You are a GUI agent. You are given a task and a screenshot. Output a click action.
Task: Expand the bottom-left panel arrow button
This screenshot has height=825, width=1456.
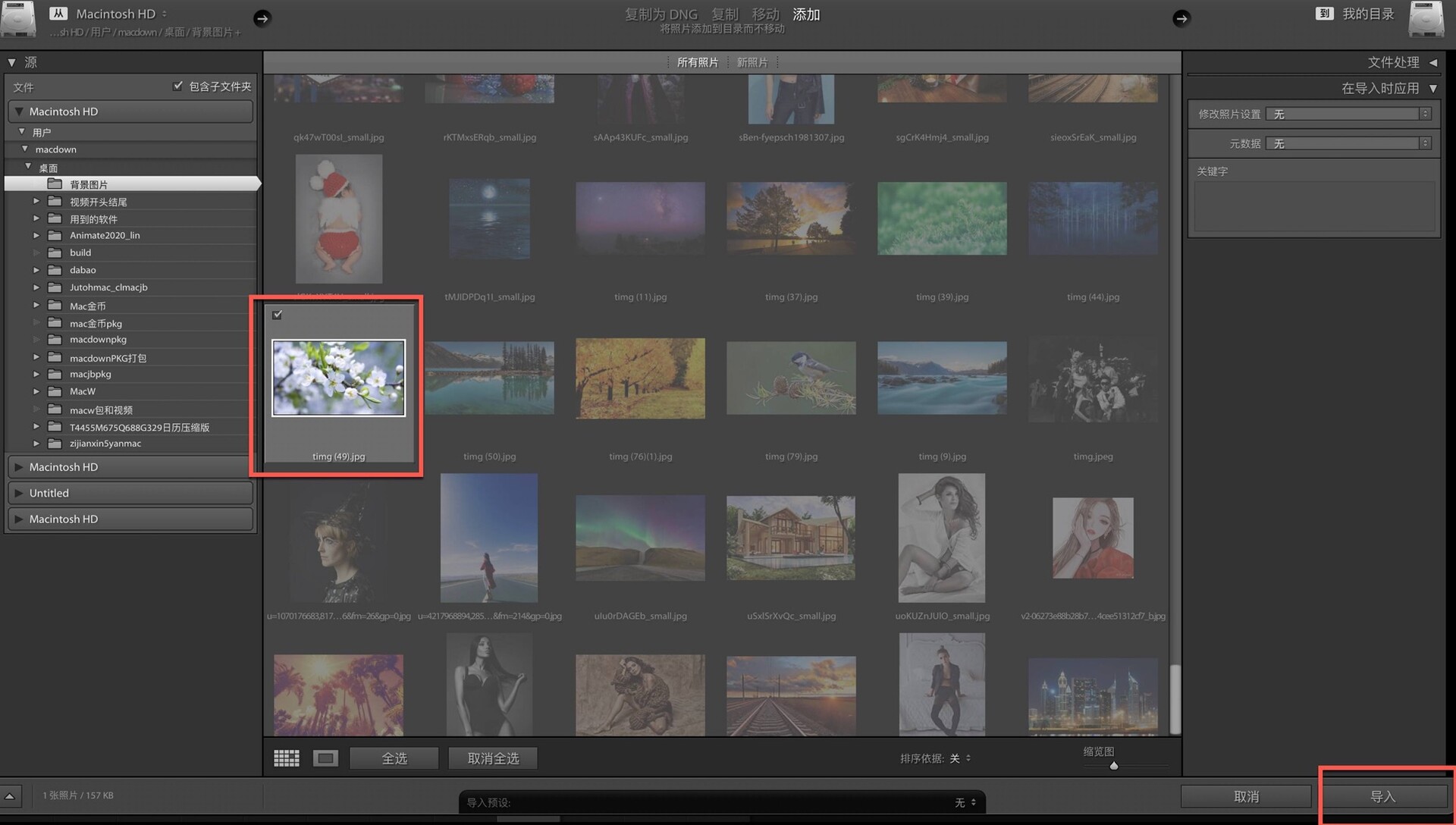[x=10, y=796]
